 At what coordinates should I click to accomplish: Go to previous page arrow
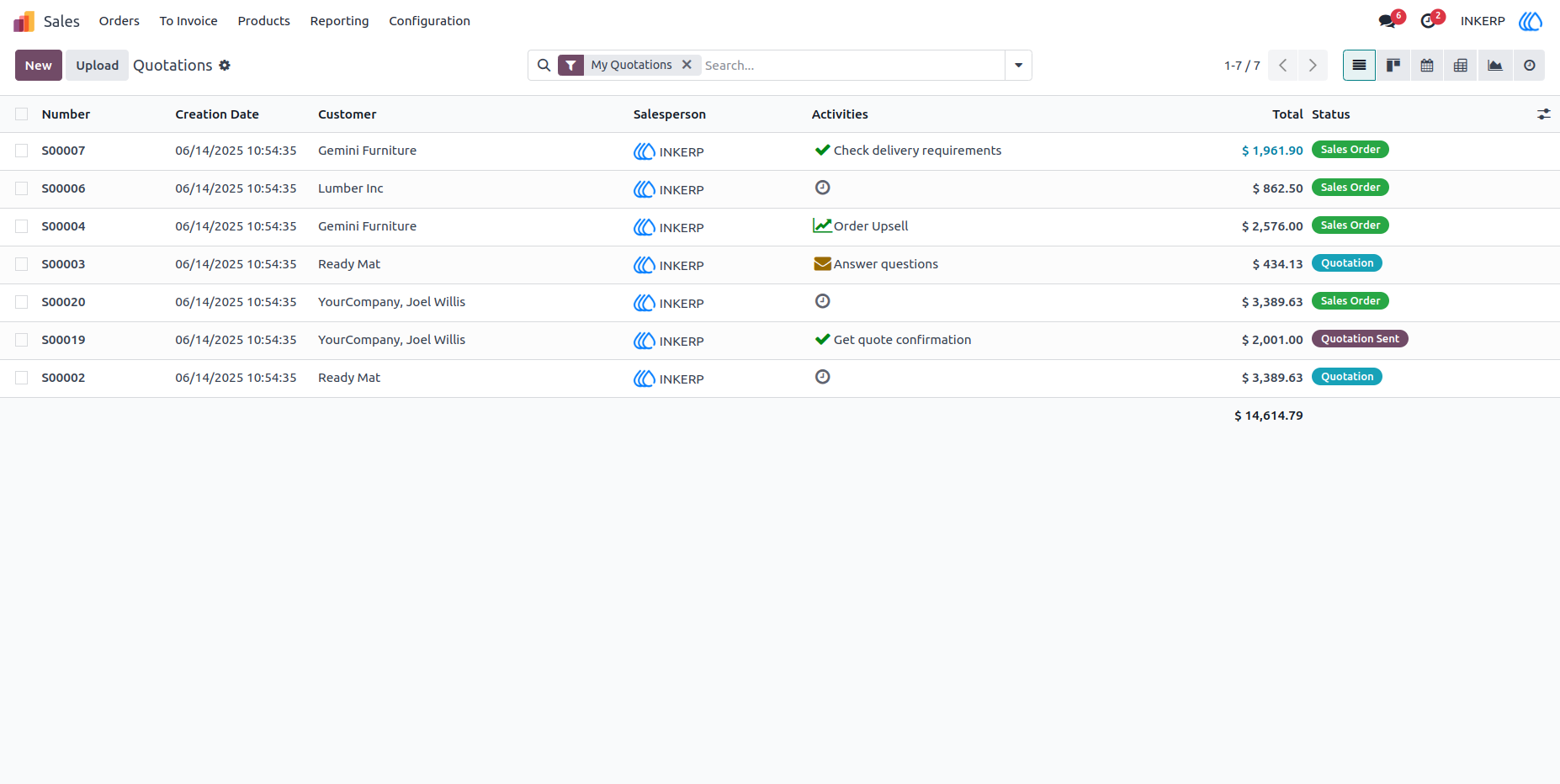[x=1282, y=65]
